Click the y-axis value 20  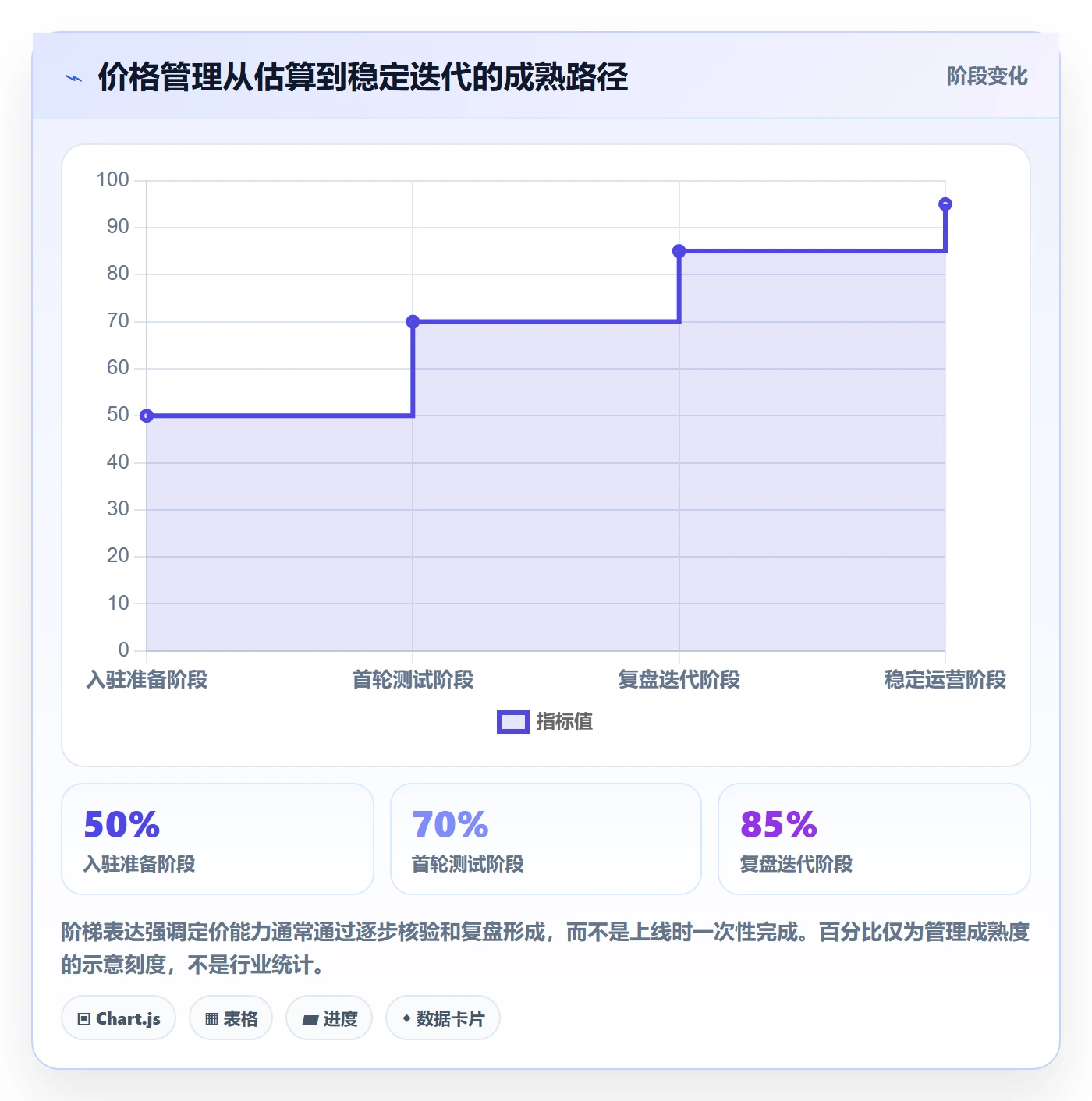click(x=118, y=556)
